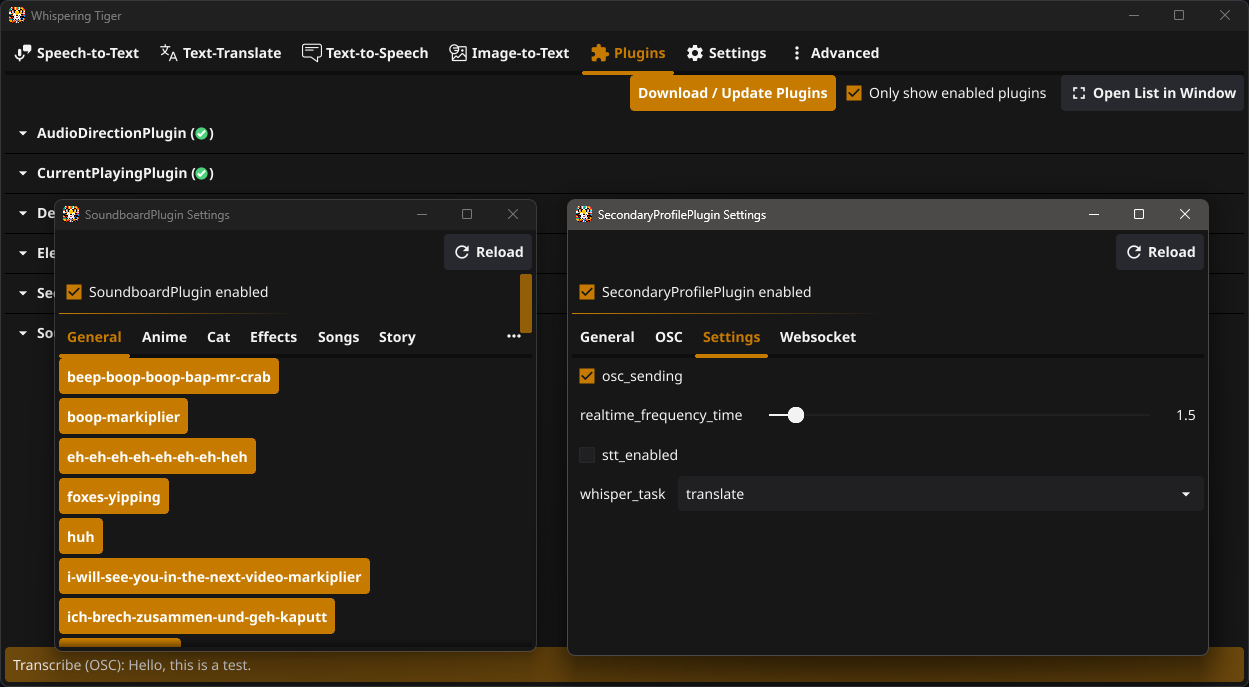This screenshot has height=687, width=1249.
Task: Open the soundboard tab overflow menu
Action: (514, 336)
